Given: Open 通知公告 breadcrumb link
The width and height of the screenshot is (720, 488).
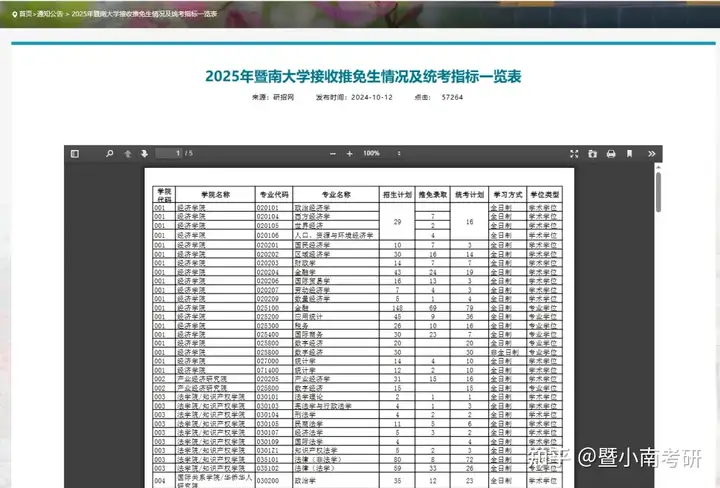Looking at the screenshot, I should [x=50, y=14].
